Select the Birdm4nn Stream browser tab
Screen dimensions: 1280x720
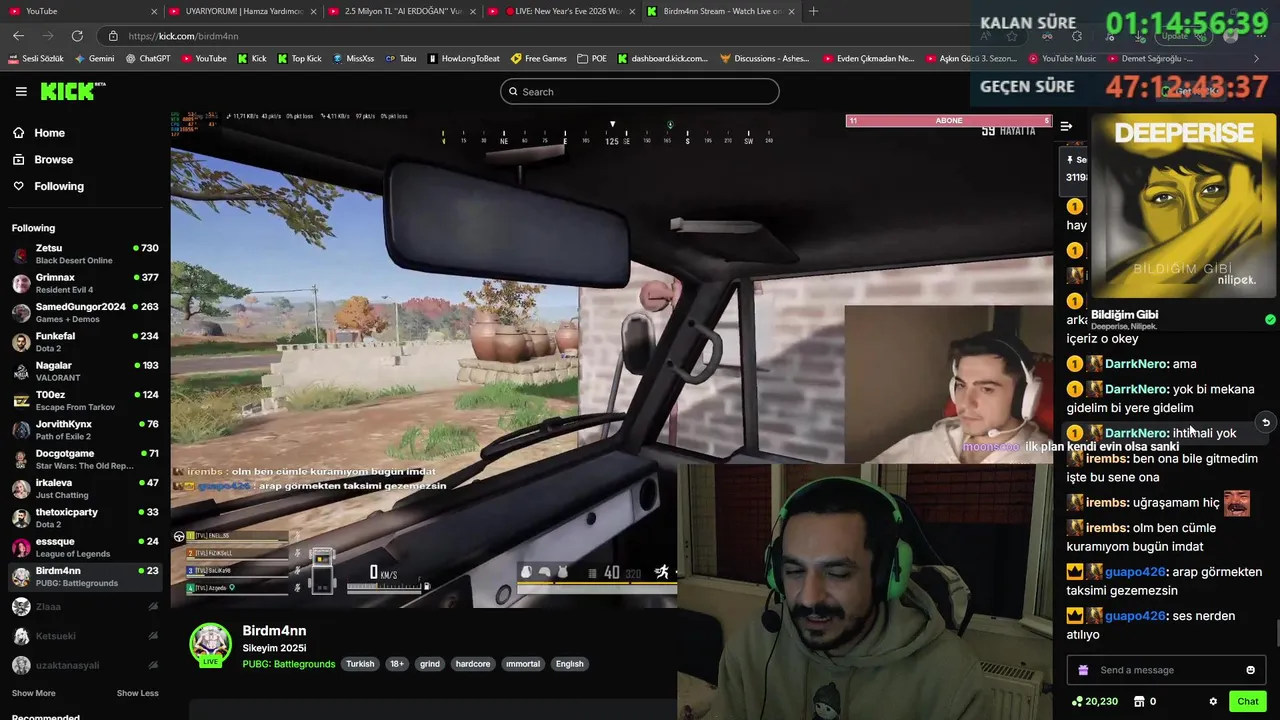coord(720,11)
